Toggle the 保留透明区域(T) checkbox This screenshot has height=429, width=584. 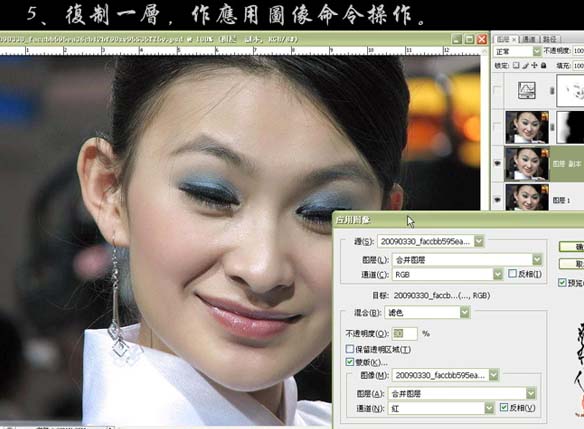tap(349, 349)
